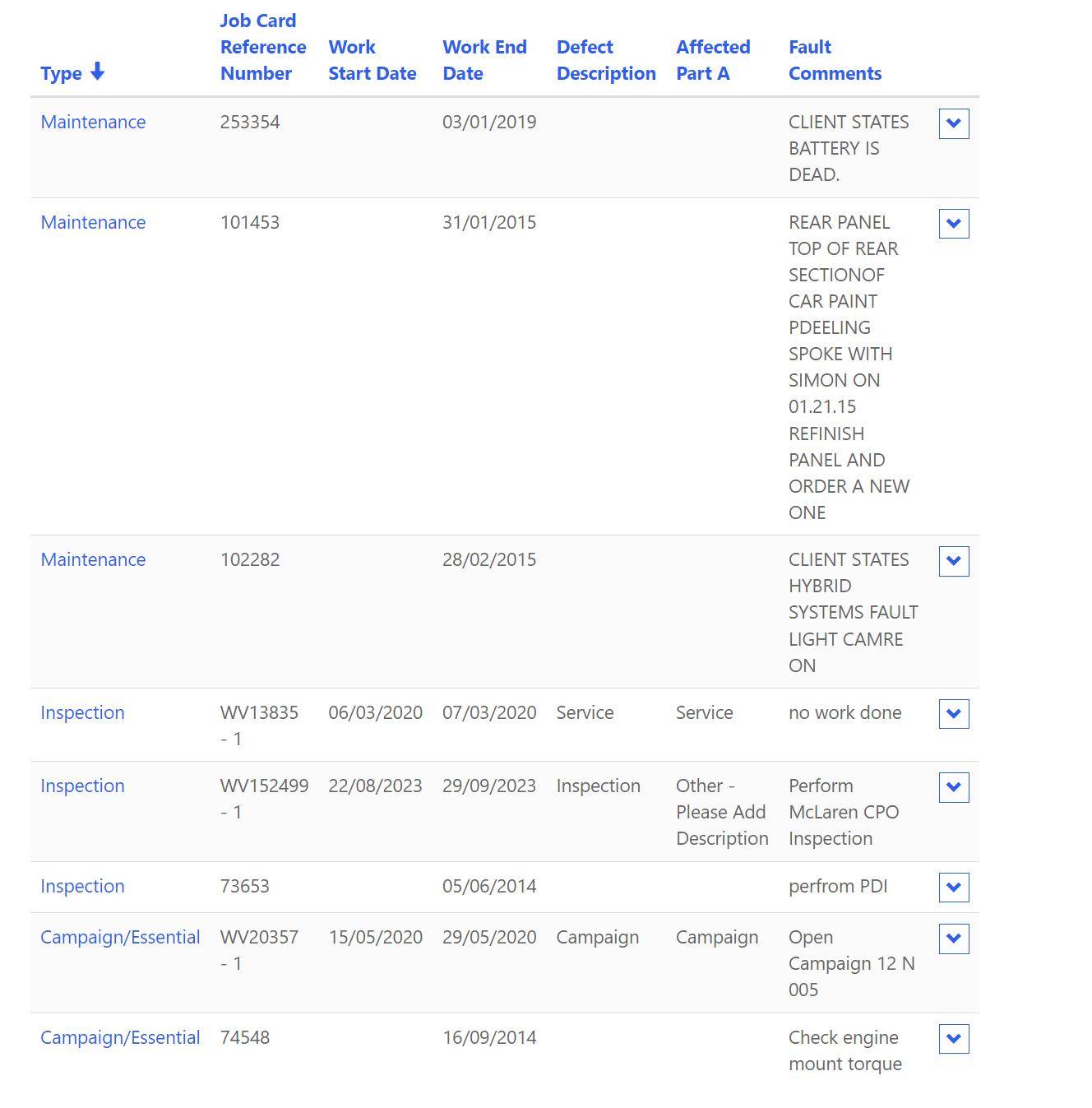Expand row menu for job card 253354
Image resolution: width=1092 pixels, height=1108 pixels.
coord(953,123)
